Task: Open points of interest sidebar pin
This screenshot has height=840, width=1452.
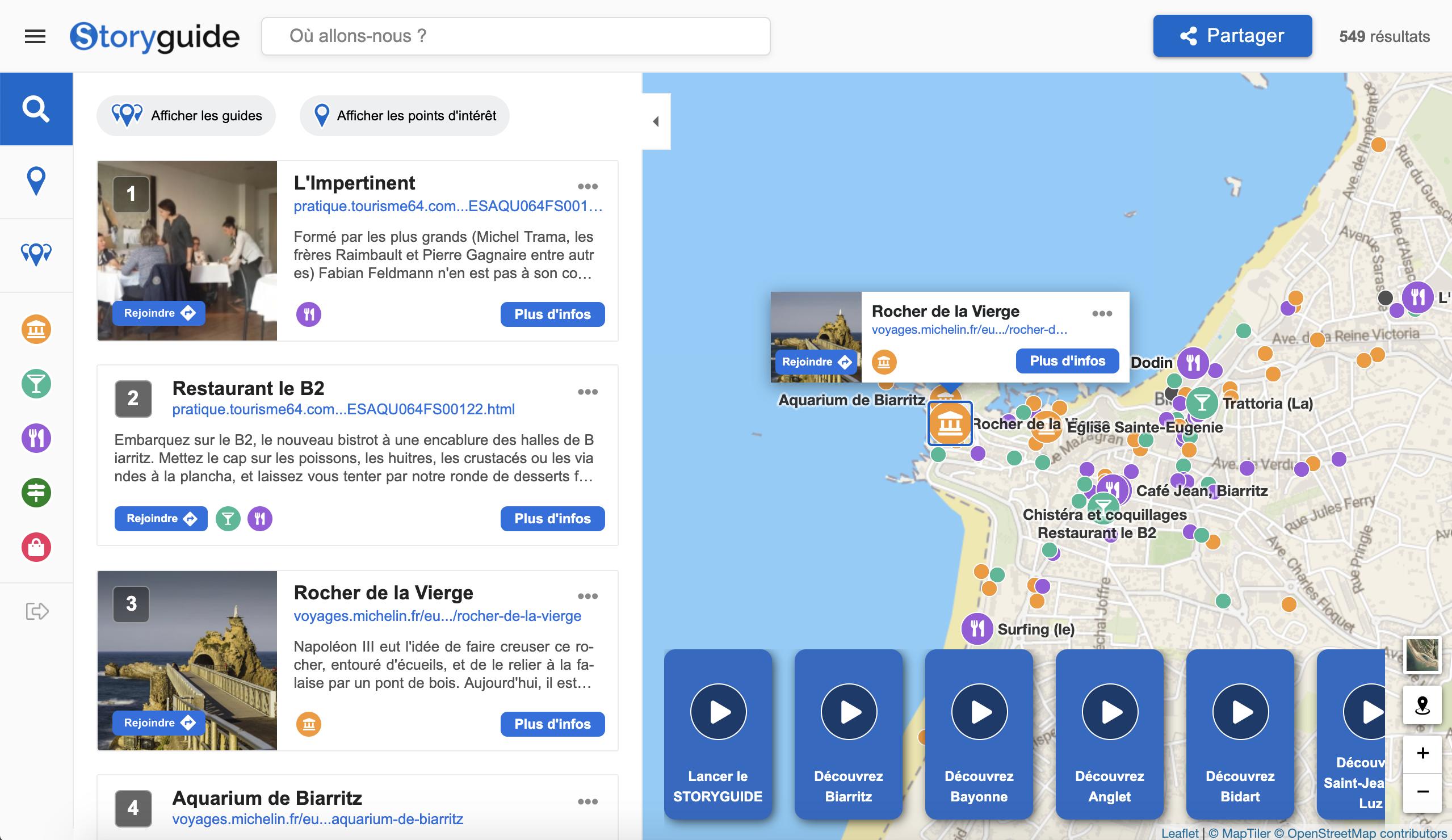Action: pos(36,182)
